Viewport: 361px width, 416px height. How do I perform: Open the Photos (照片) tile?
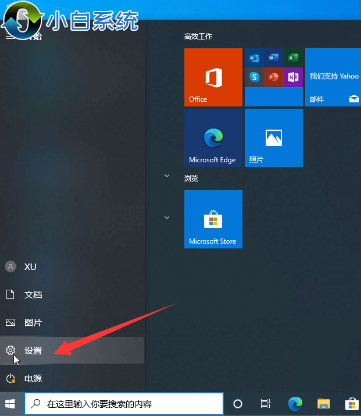click(x=274, y=138)
